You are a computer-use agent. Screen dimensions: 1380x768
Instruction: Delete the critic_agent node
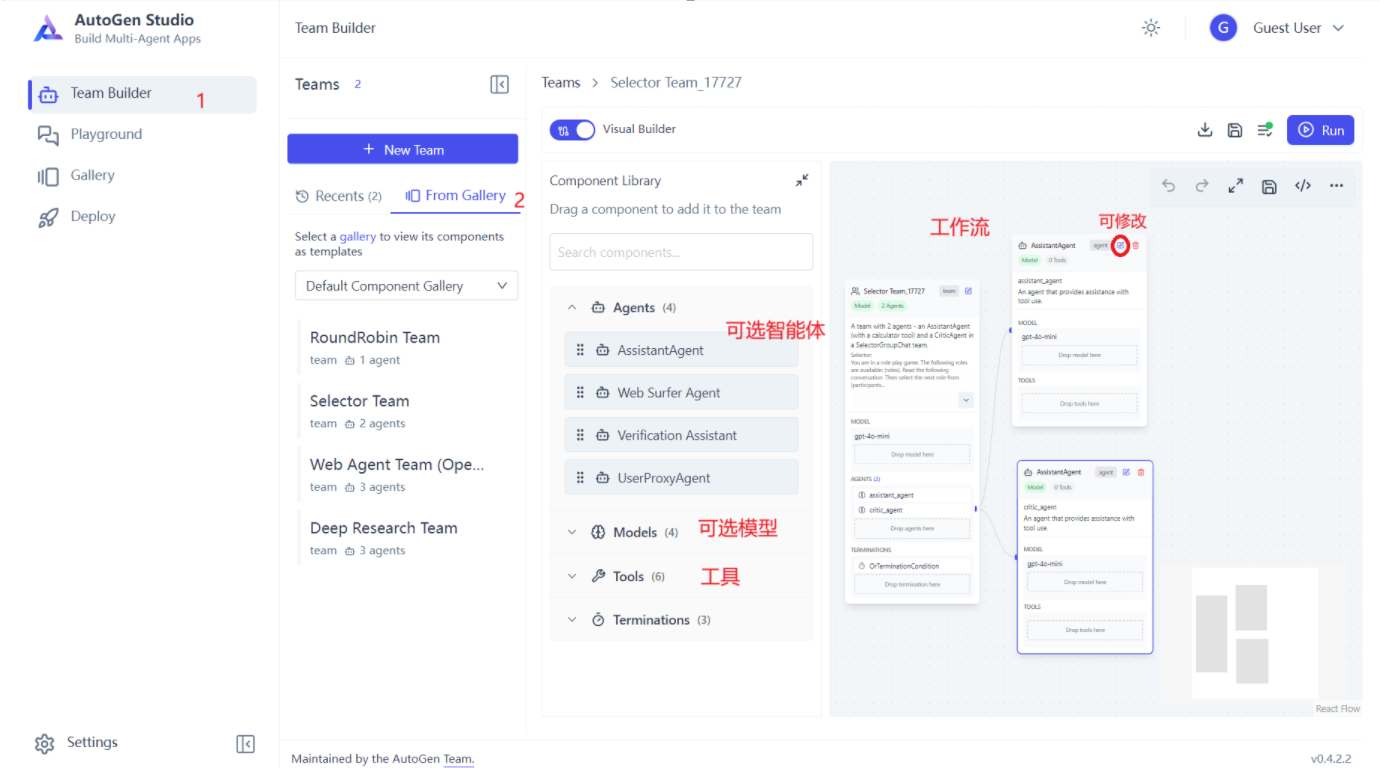coord(1141,472)
